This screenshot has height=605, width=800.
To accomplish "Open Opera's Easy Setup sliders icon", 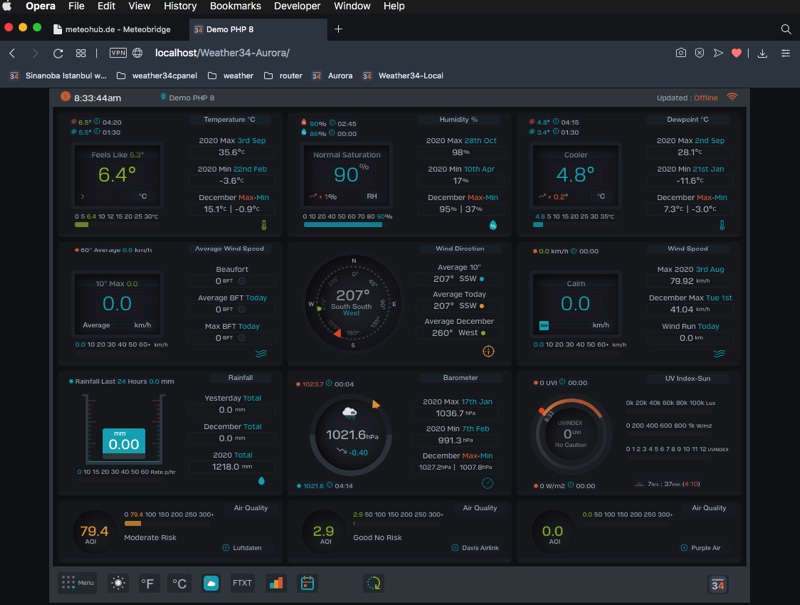I will [785, 53].
